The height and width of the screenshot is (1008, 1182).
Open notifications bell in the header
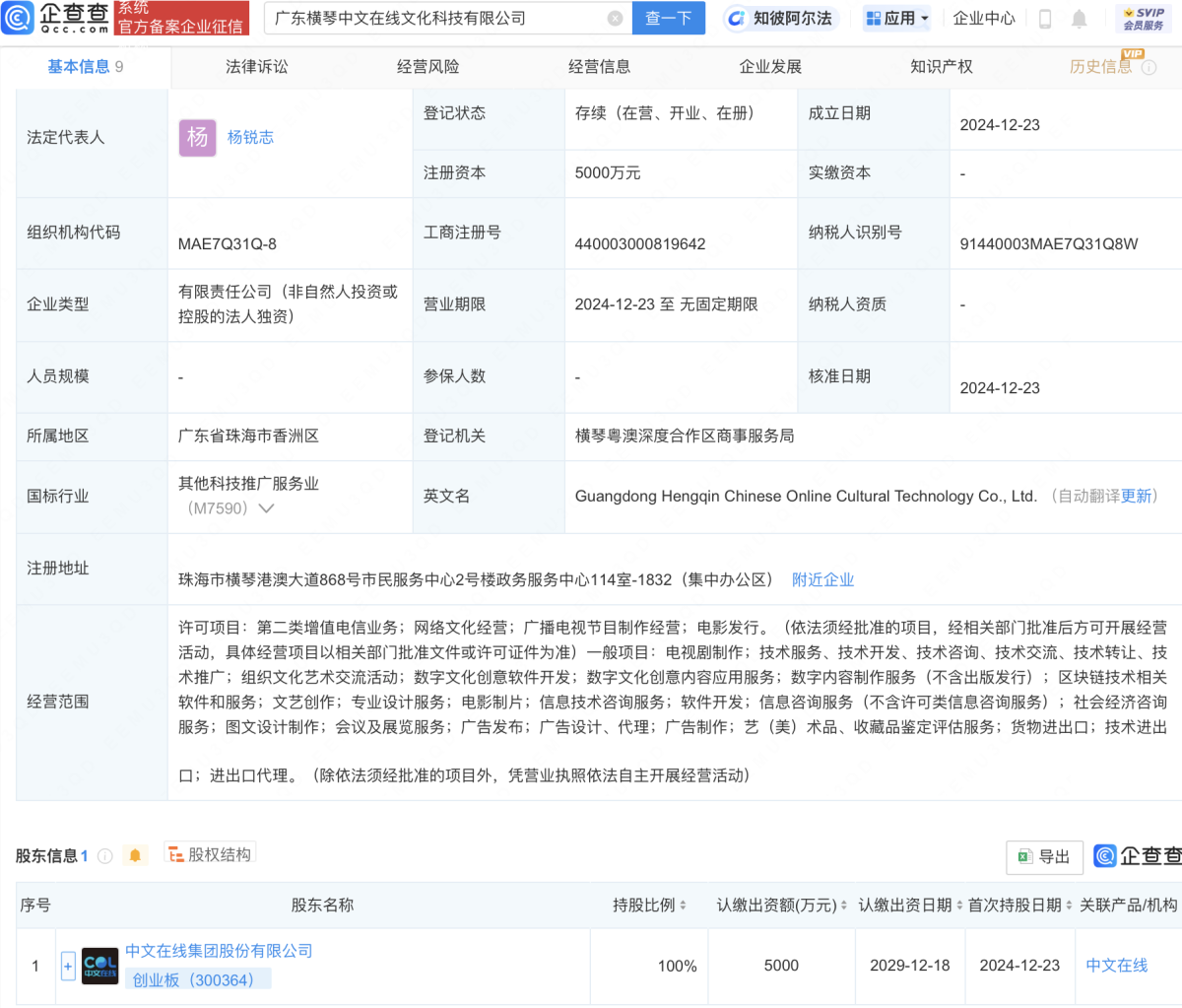coord(1080,19)
